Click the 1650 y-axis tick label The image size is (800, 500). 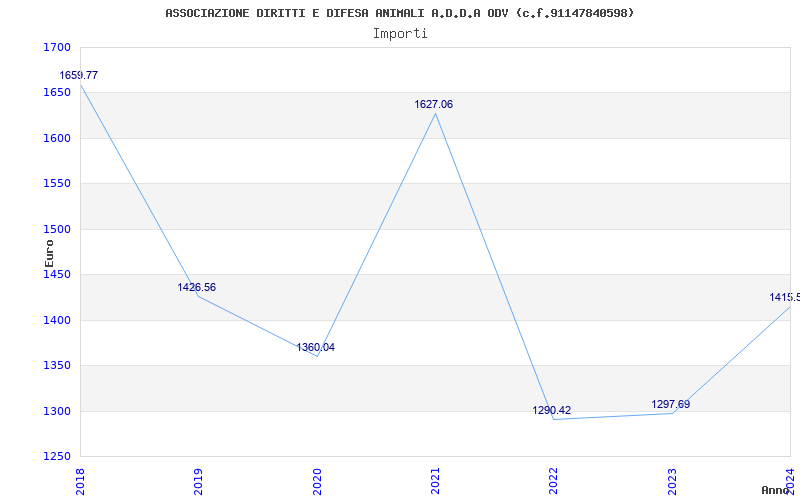click(x=57, y=92)
